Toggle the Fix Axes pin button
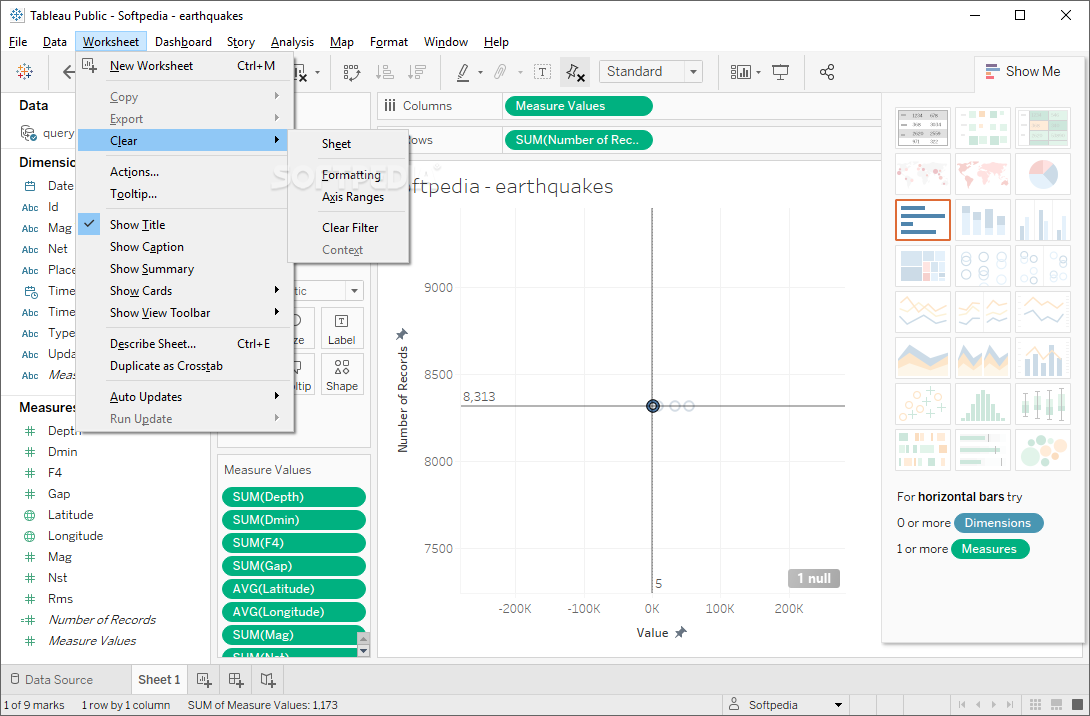 [575, 72]
